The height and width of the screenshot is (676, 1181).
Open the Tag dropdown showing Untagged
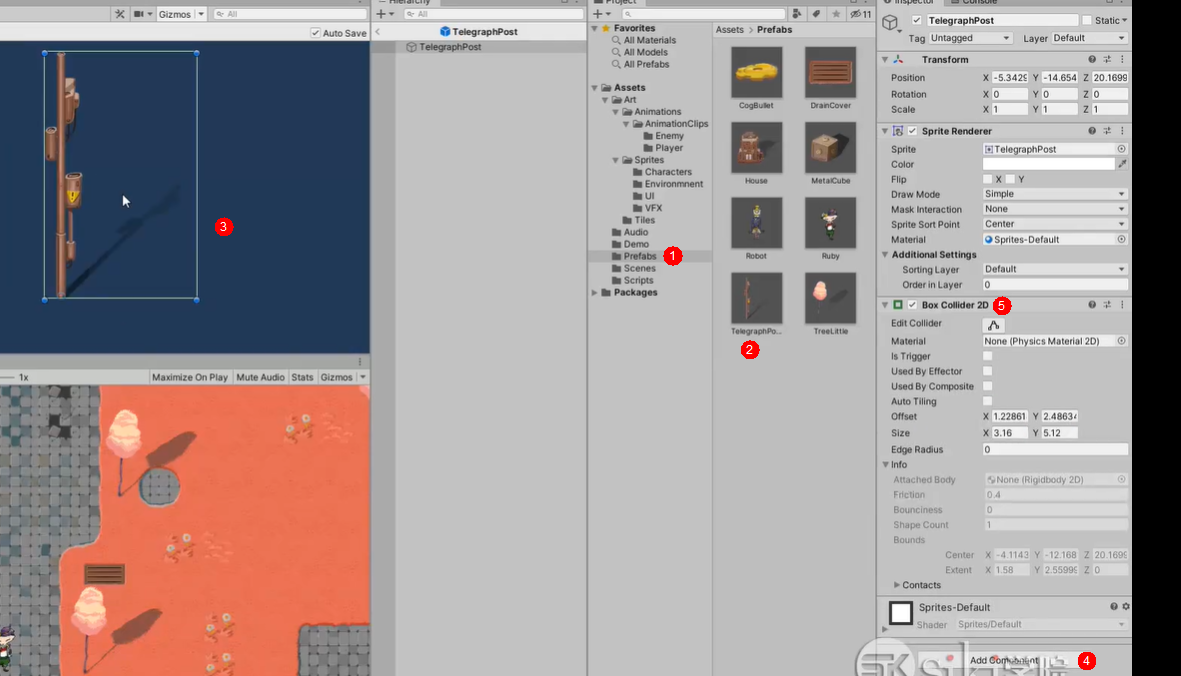tap(970, 38)
